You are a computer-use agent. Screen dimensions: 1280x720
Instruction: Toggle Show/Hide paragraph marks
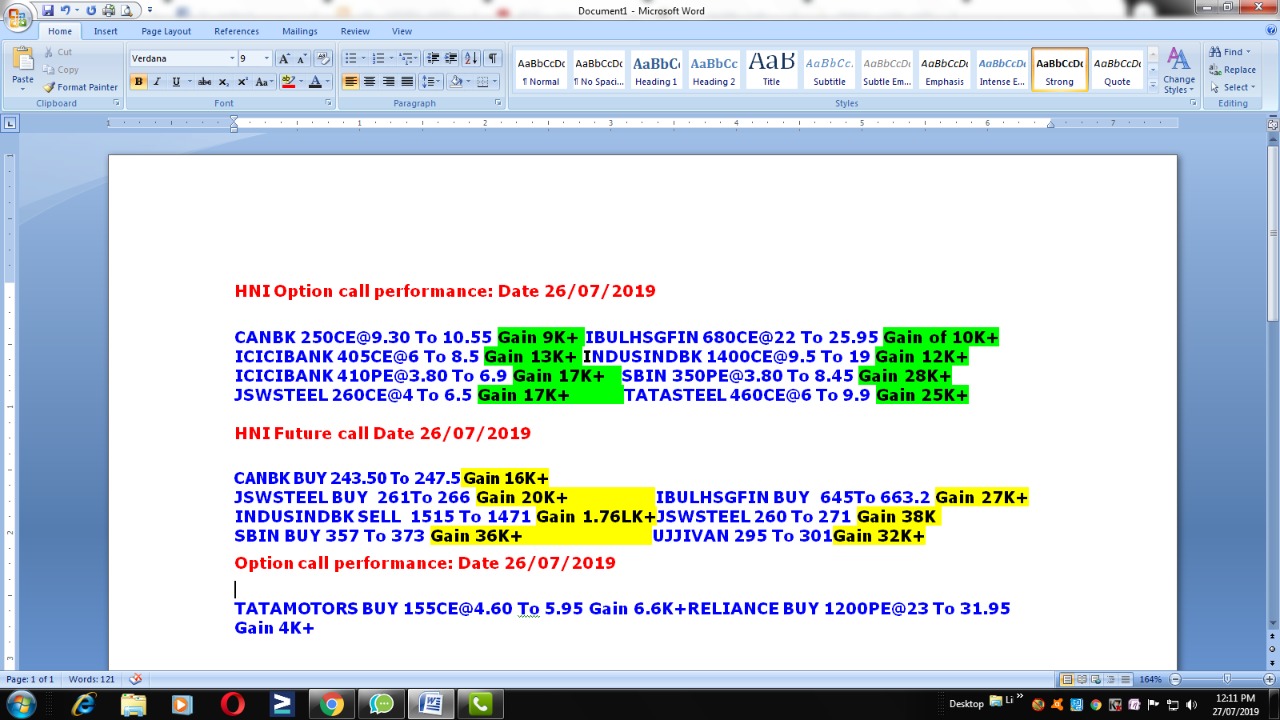point(492,59)
